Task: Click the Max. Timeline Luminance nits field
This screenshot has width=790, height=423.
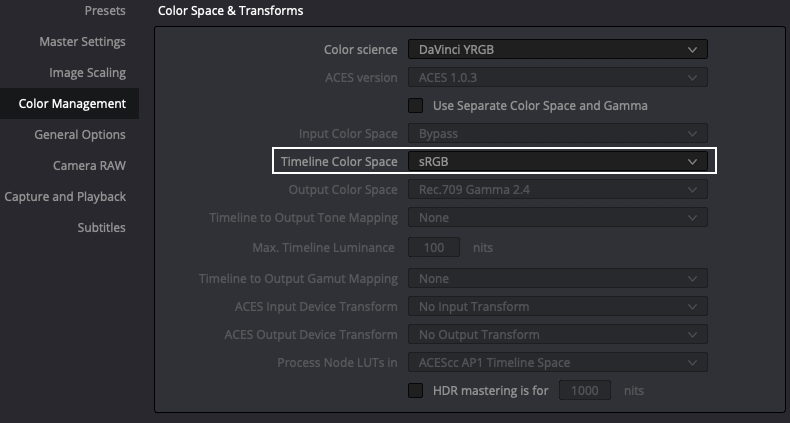Action: click(x=434, y=247)
